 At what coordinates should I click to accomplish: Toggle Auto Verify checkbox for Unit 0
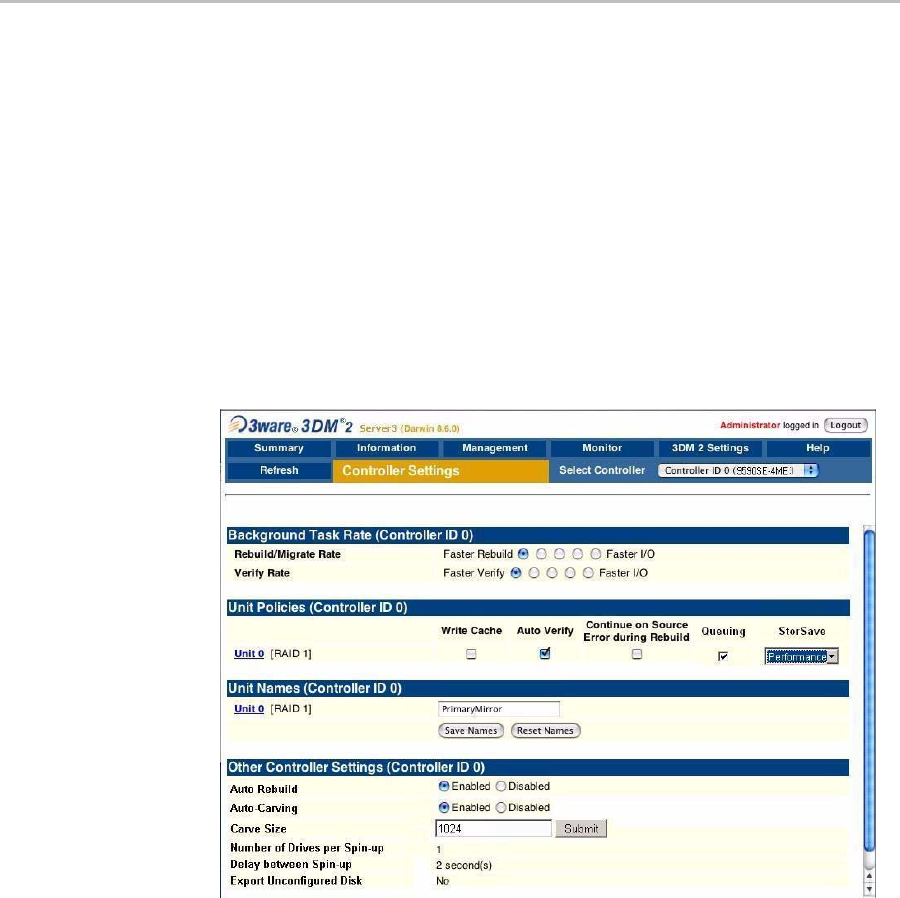pyautogui.click(x=545, y=654)
